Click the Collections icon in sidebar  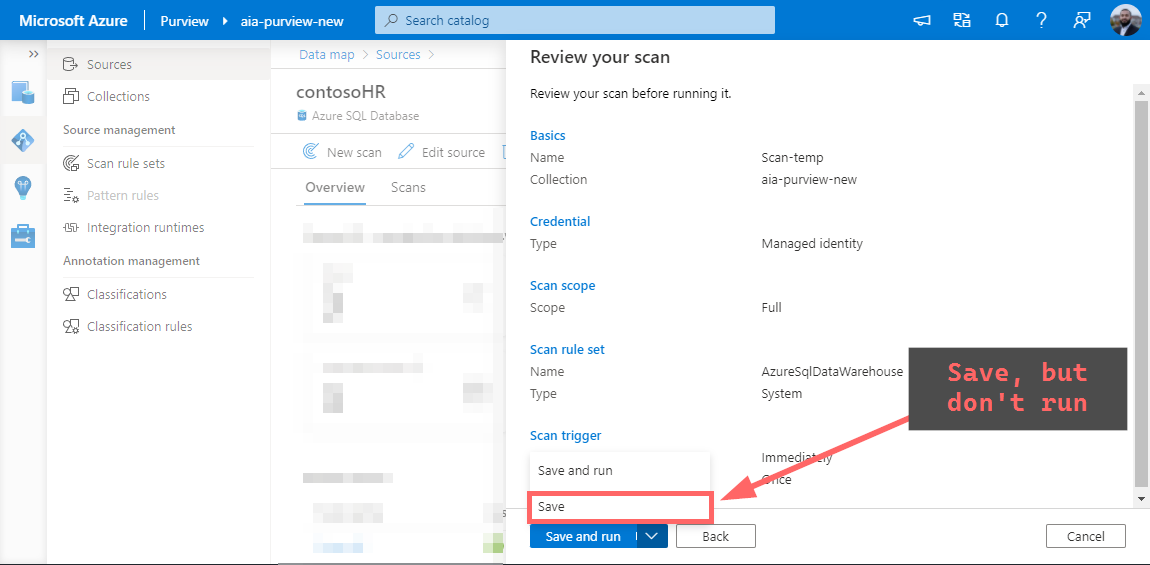click(x=70, y=96)
